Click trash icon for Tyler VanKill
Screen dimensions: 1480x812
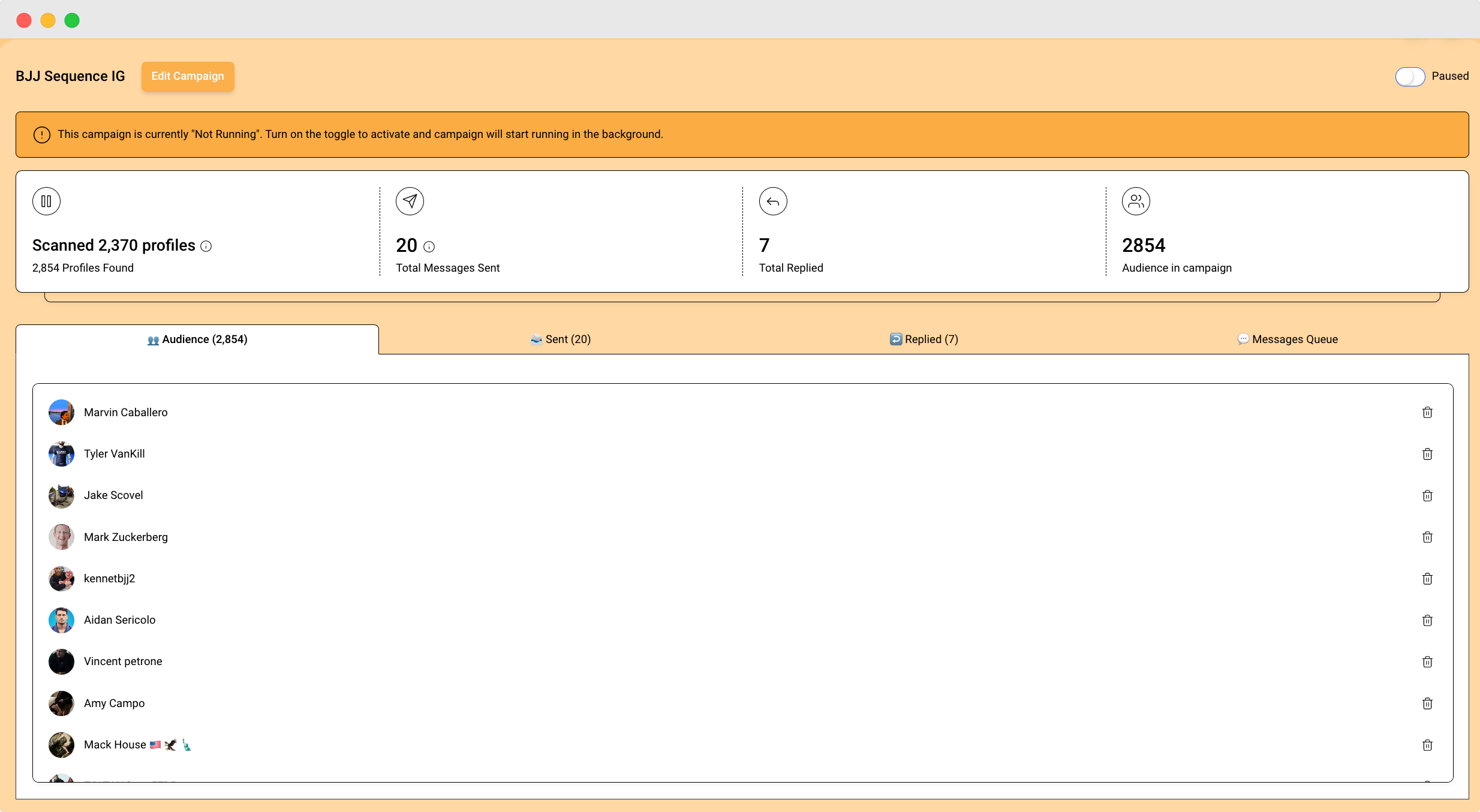[x=1427, y=454]
